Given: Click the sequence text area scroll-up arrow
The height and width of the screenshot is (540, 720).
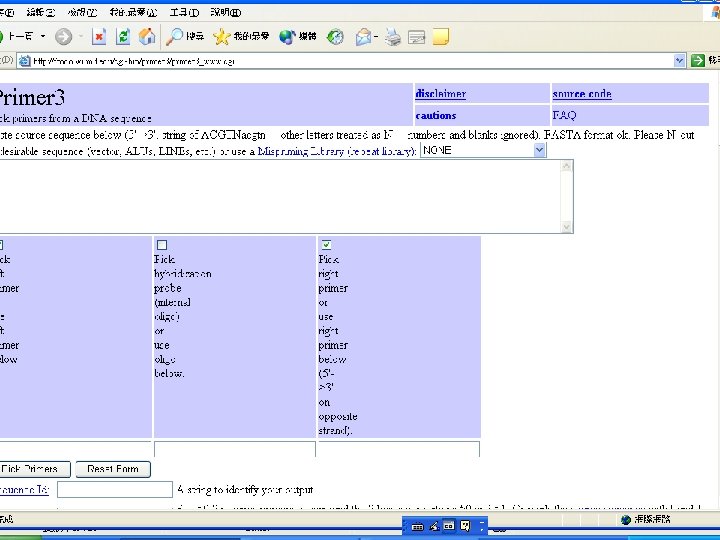Looking at the screenshot, I should pyautogui.click(x=567, y=166).
